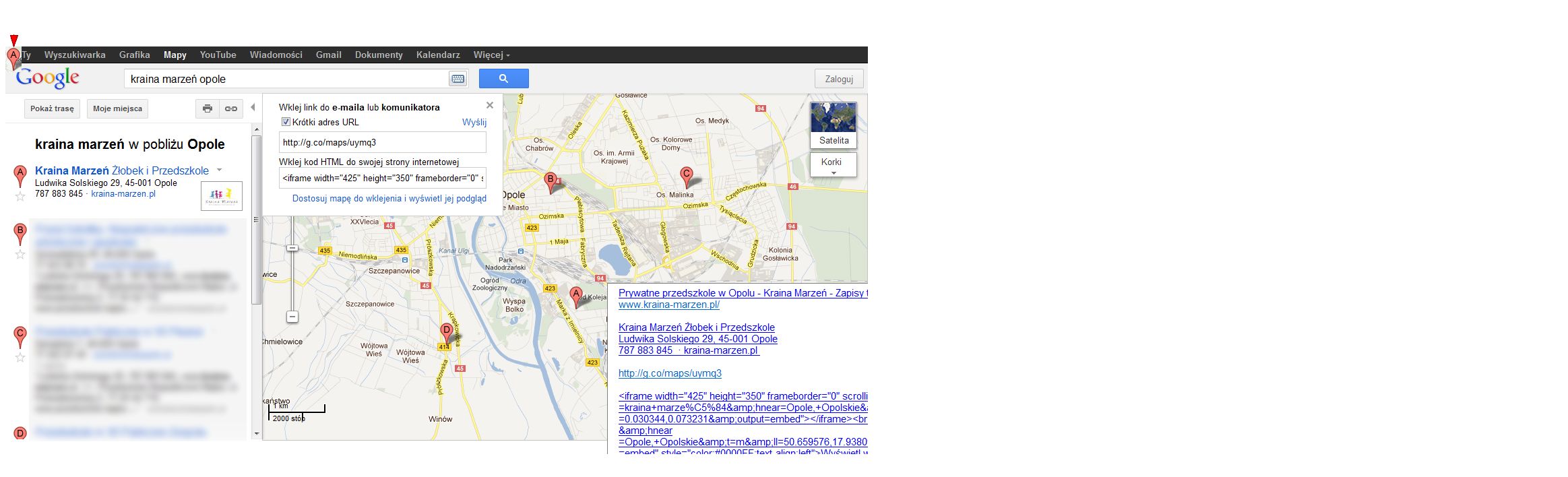Click the zoom slider handle

(x=292, y=248)
